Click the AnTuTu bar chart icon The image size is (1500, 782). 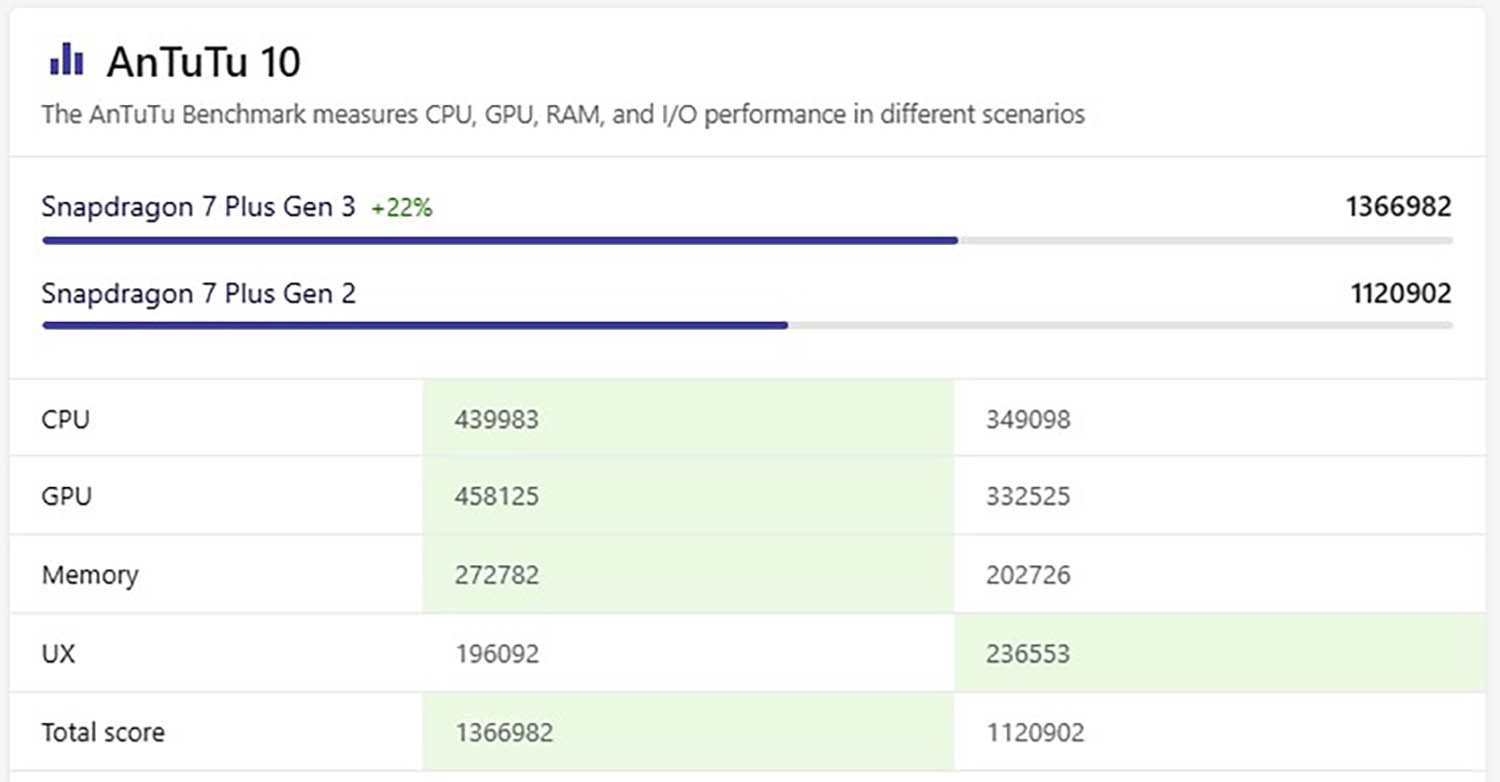coord(66,59)
